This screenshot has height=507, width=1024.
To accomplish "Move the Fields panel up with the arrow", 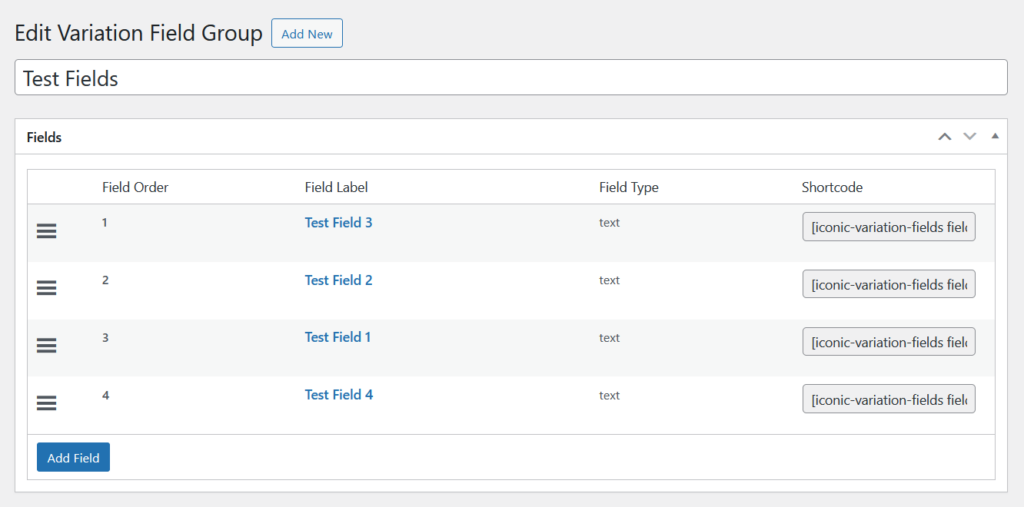I will [x=944, y=137].
